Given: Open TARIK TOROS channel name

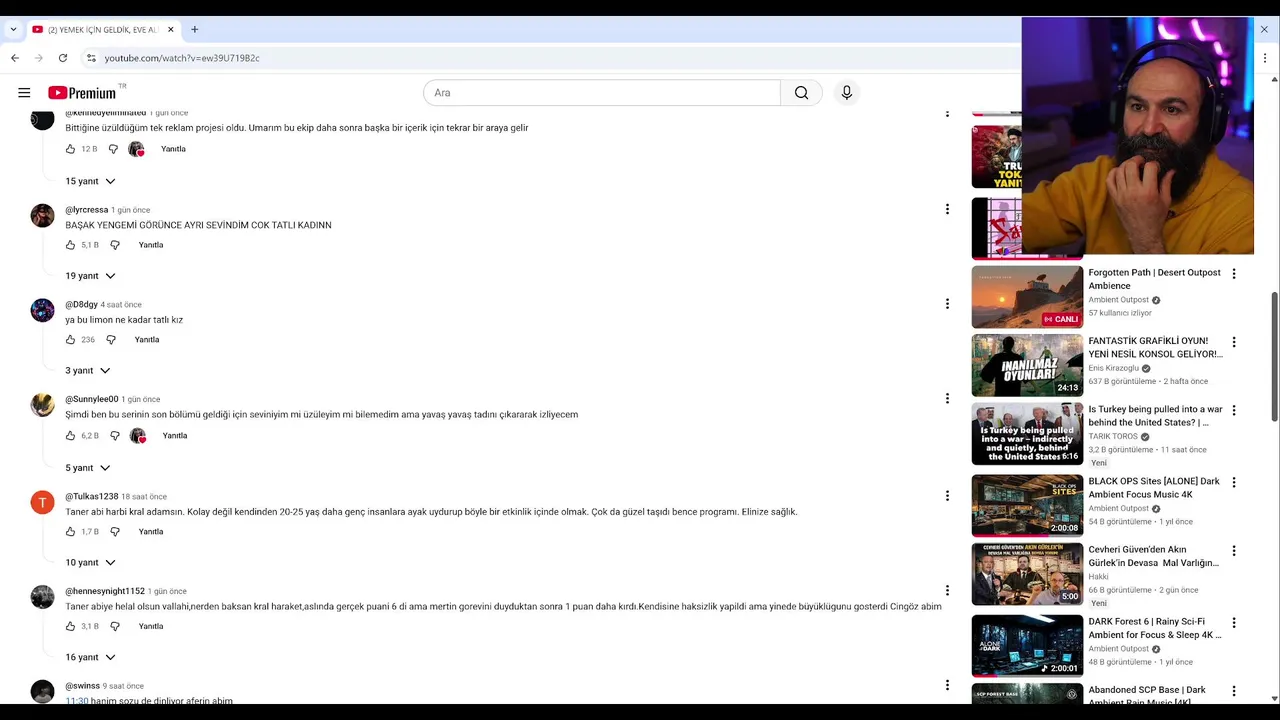Looking at the screenshot, I should pos(1113,437).
